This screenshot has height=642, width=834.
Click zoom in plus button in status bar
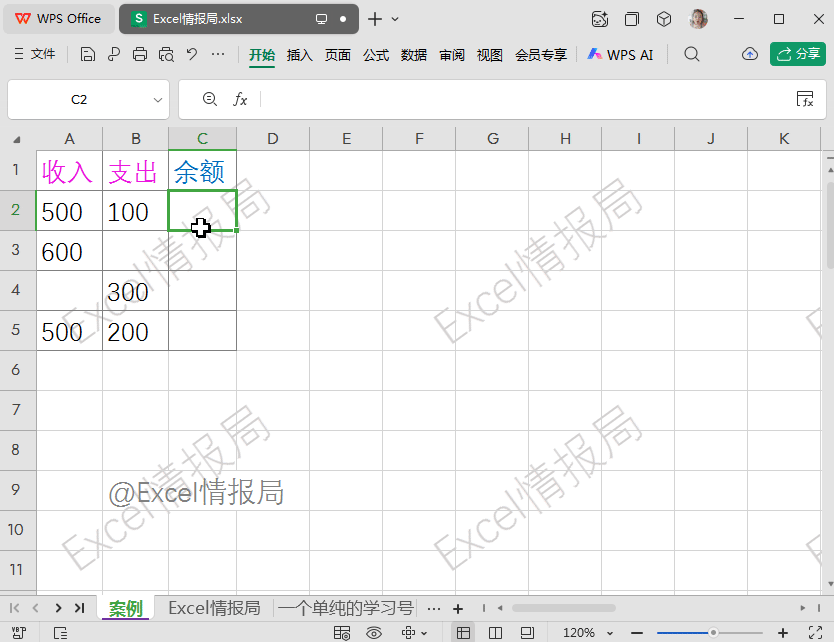point(782,632)
